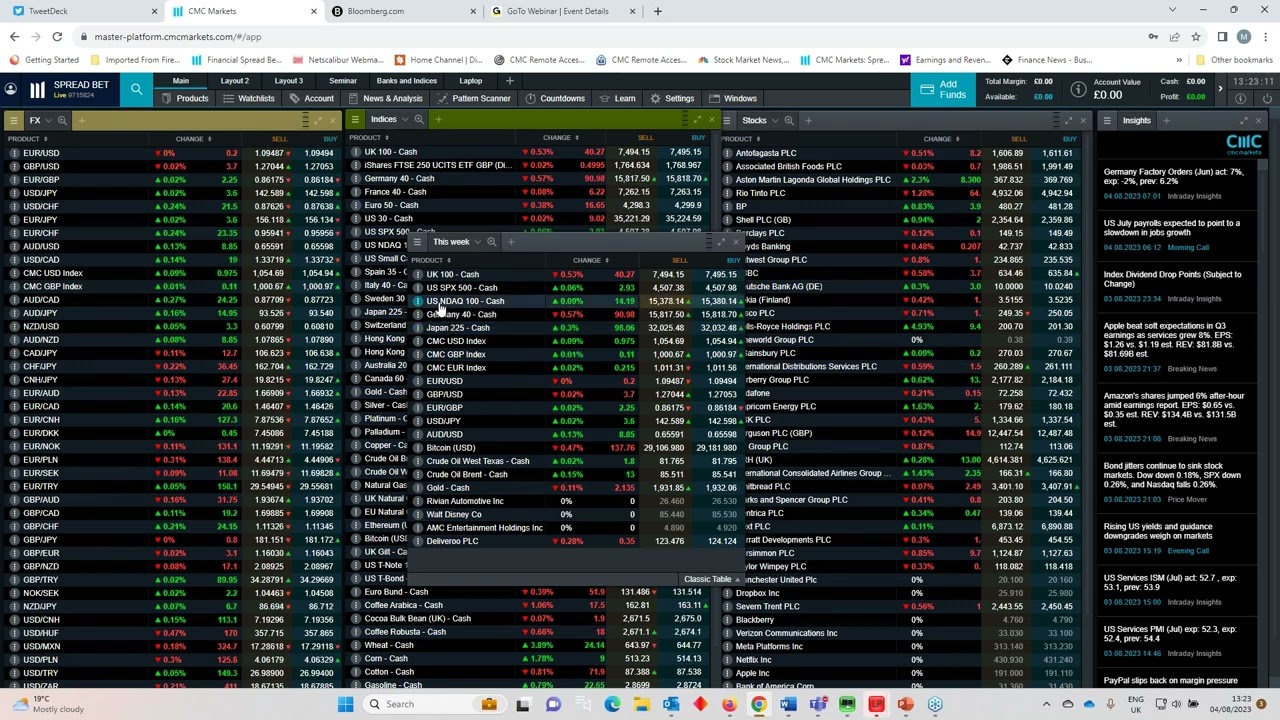Switch to the Main layout tab
1280x720 pixels.
[x=180, y=81]
